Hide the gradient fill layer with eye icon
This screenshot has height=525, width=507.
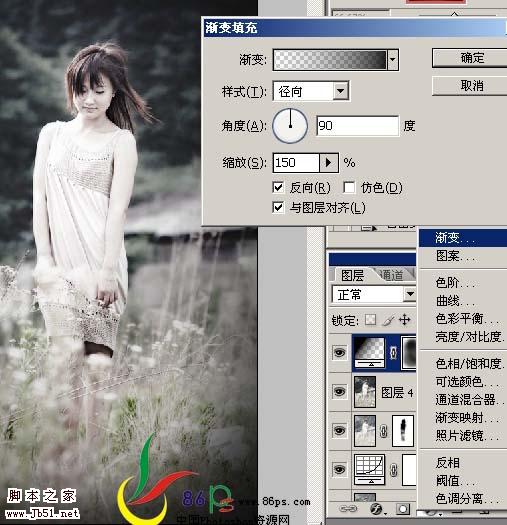339,352
